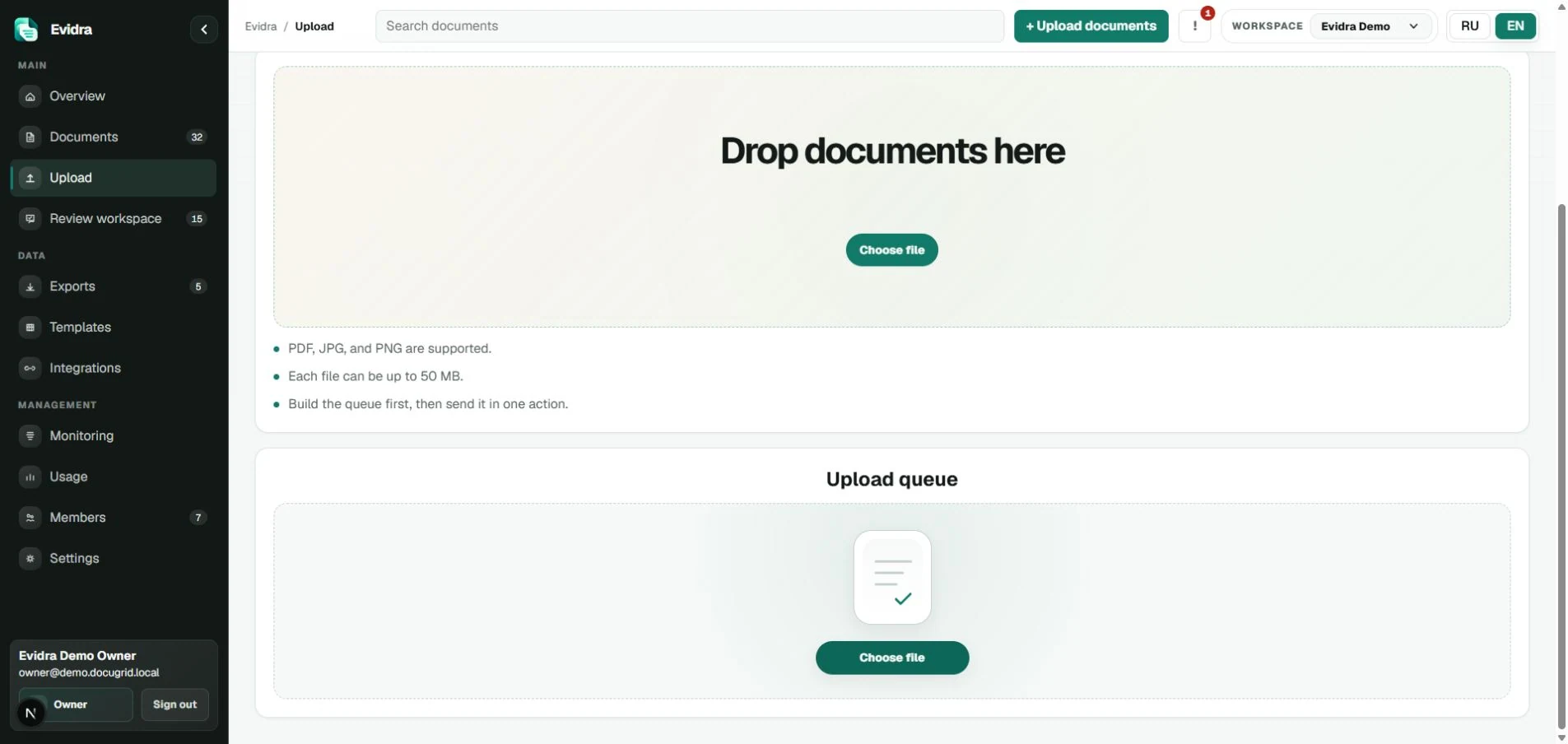Click the Usage bar chart icon

pyautogui.click(x=30, y=477)
